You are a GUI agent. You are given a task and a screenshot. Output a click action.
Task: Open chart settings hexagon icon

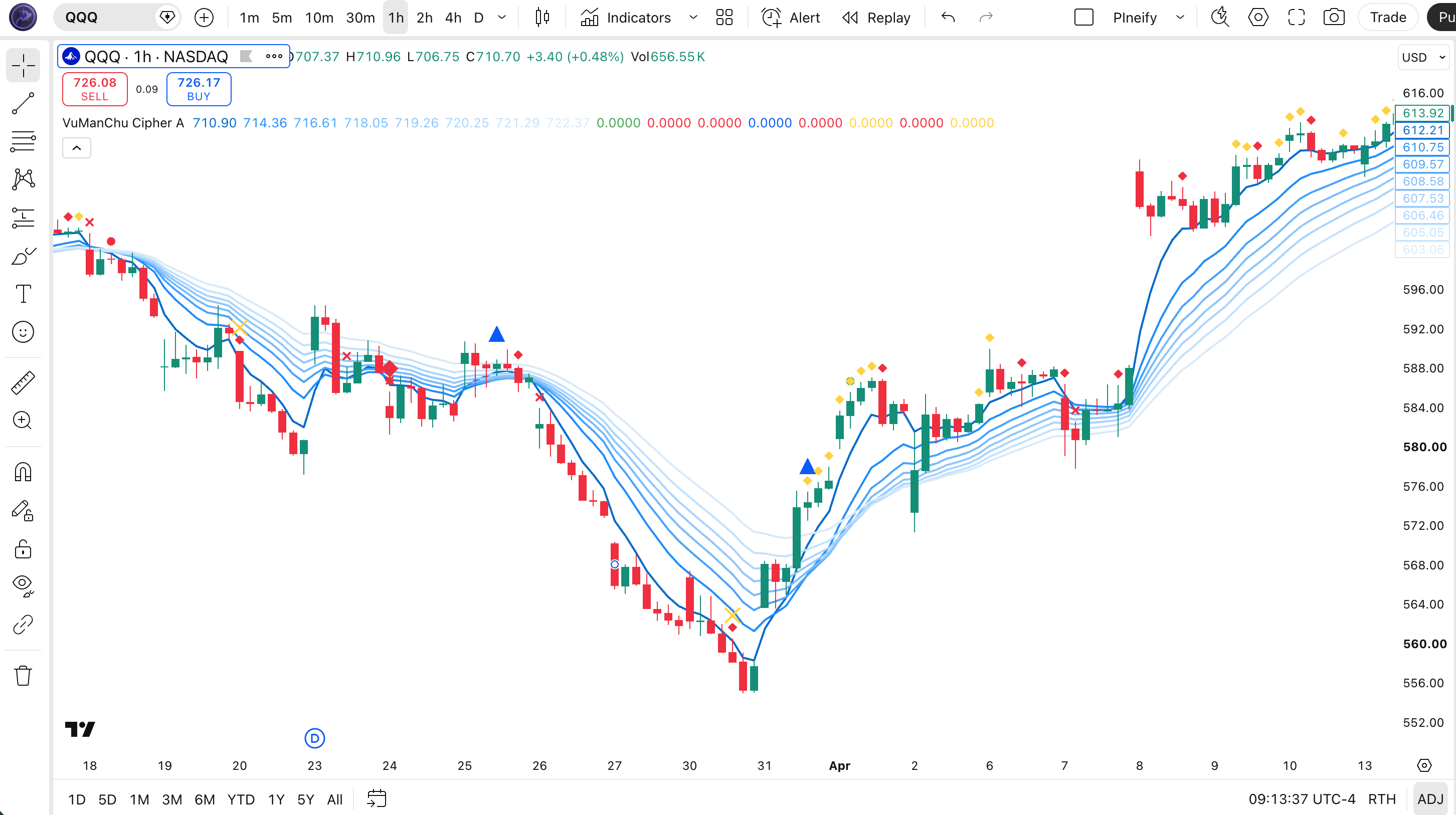pos(1257,18)
